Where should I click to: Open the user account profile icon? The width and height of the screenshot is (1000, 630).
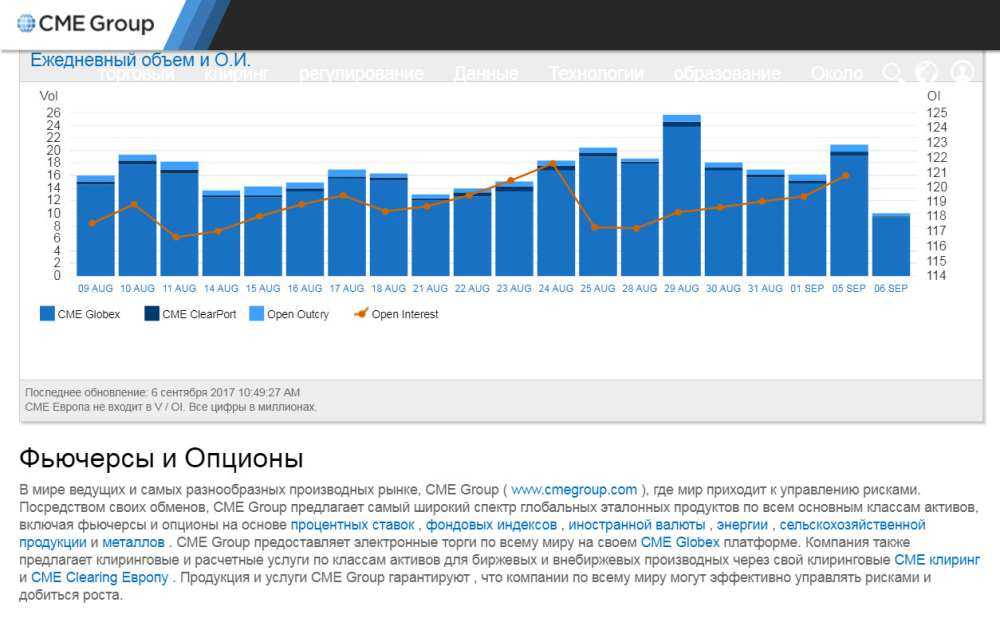(962, 72)
